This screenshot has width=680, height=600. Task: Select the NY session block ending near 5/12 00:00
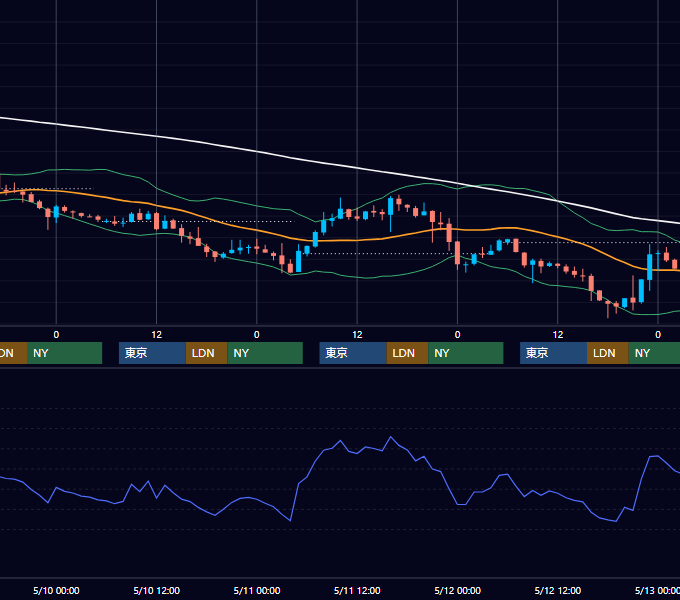pyautogui.click(x=466, y=353)
